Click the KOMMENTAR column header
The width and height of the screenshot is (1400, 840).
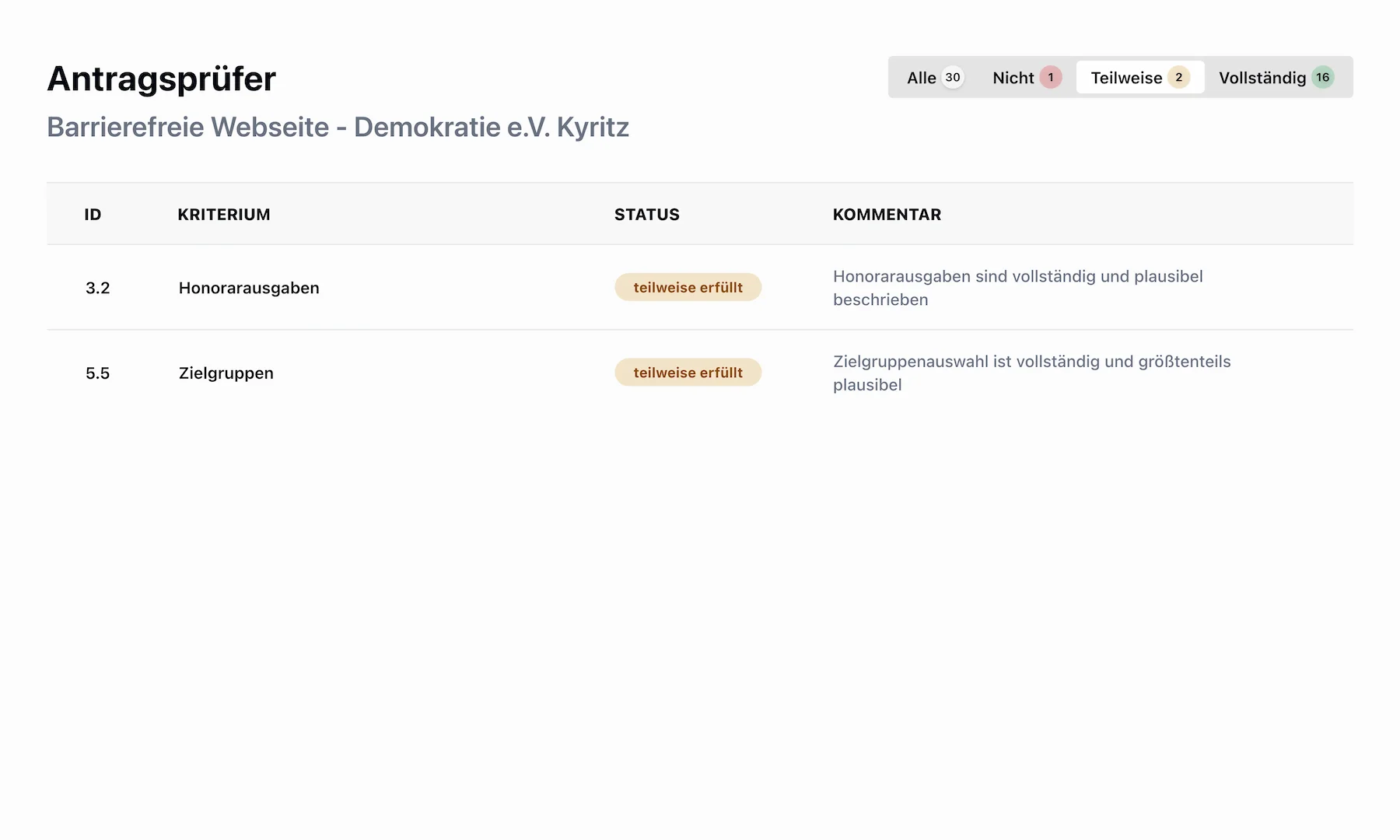pos(887,215)
